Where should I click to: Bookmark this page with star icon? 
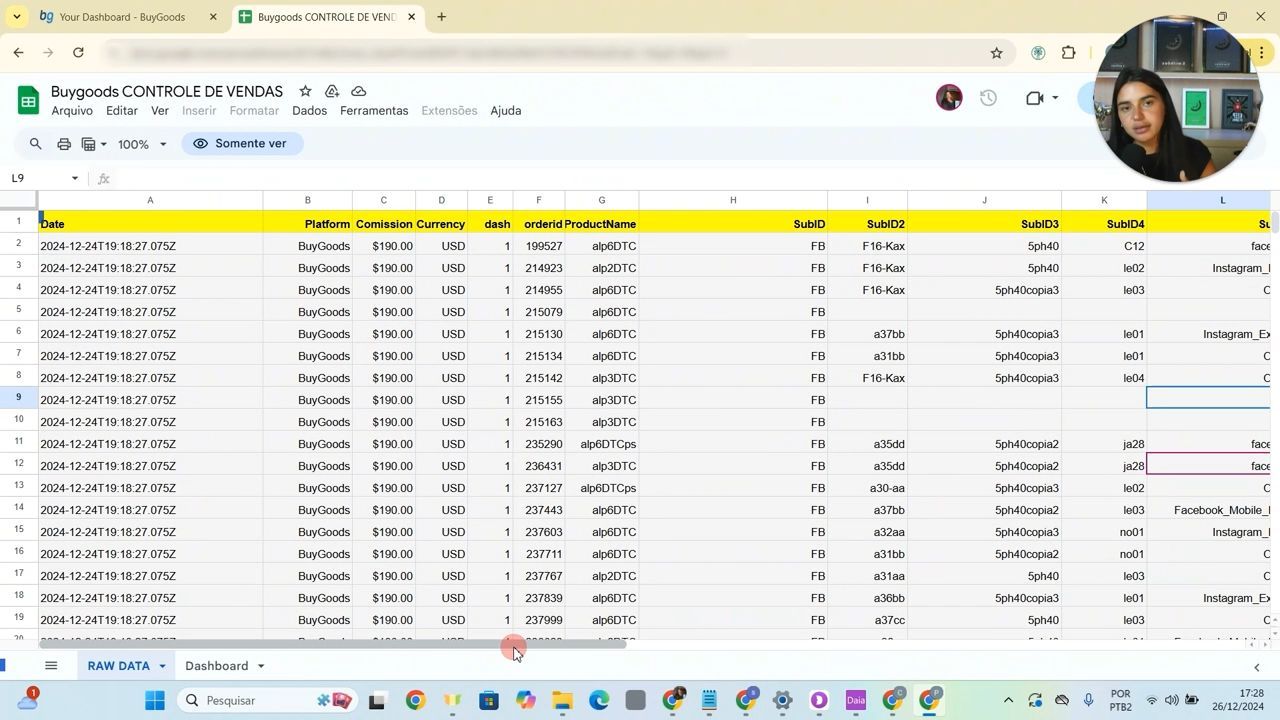pyautogui.click(x=996, y=53)
